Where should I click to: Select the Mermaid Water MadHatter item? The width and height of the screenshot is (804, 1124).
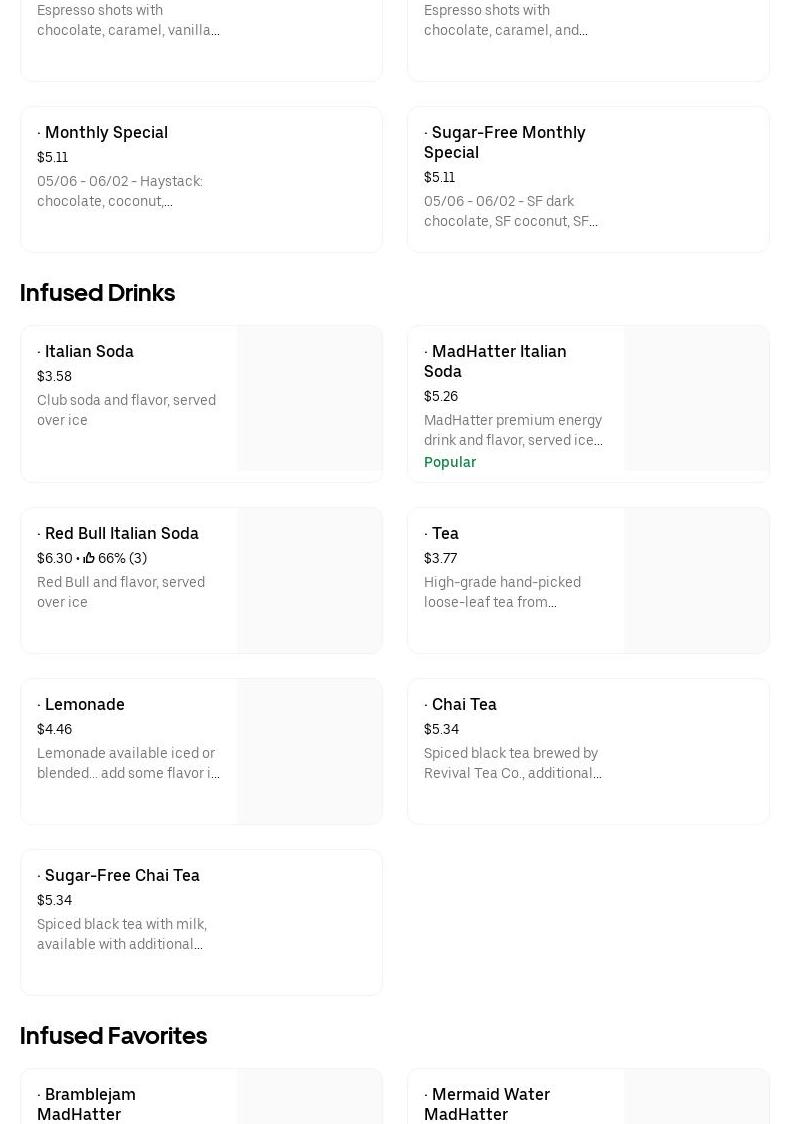487,1103
